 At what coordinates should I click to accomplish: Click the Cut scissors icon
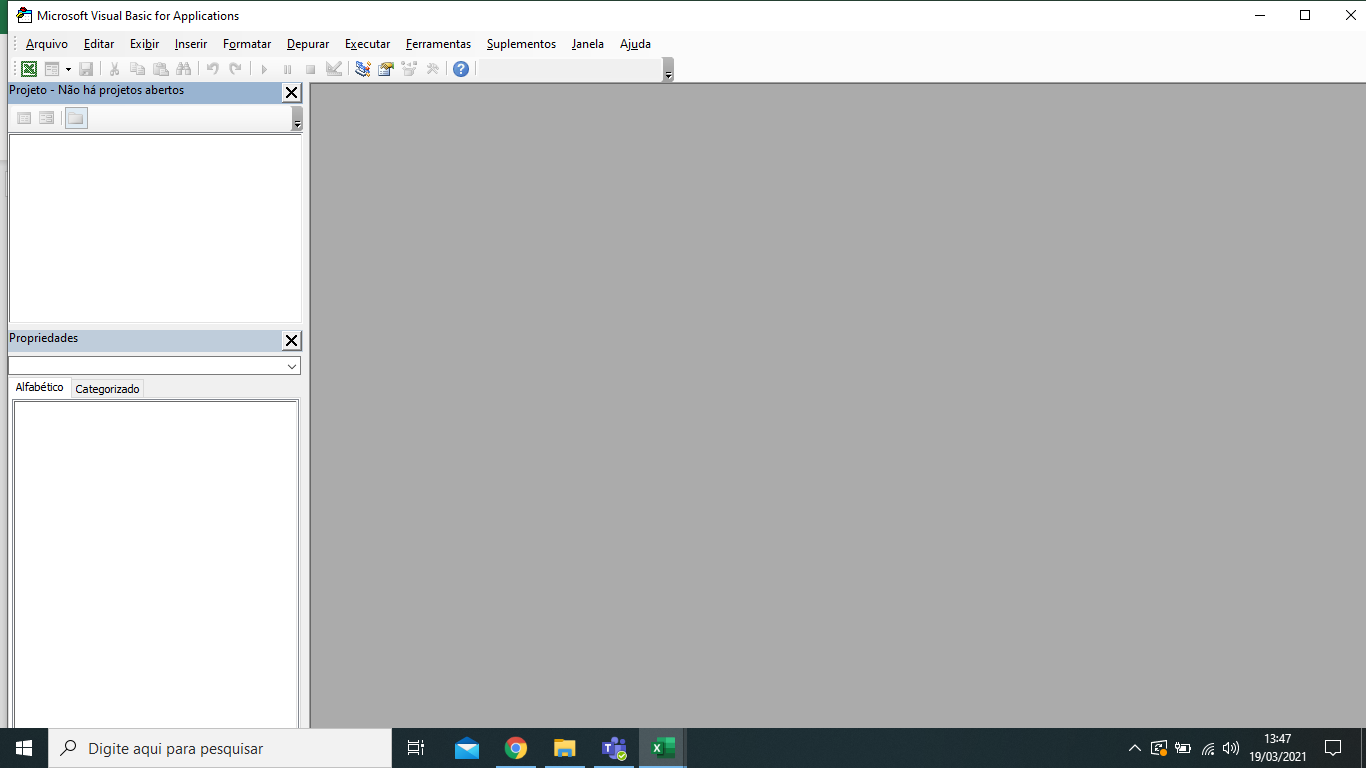pyautogui.click(x=114, y=69)
